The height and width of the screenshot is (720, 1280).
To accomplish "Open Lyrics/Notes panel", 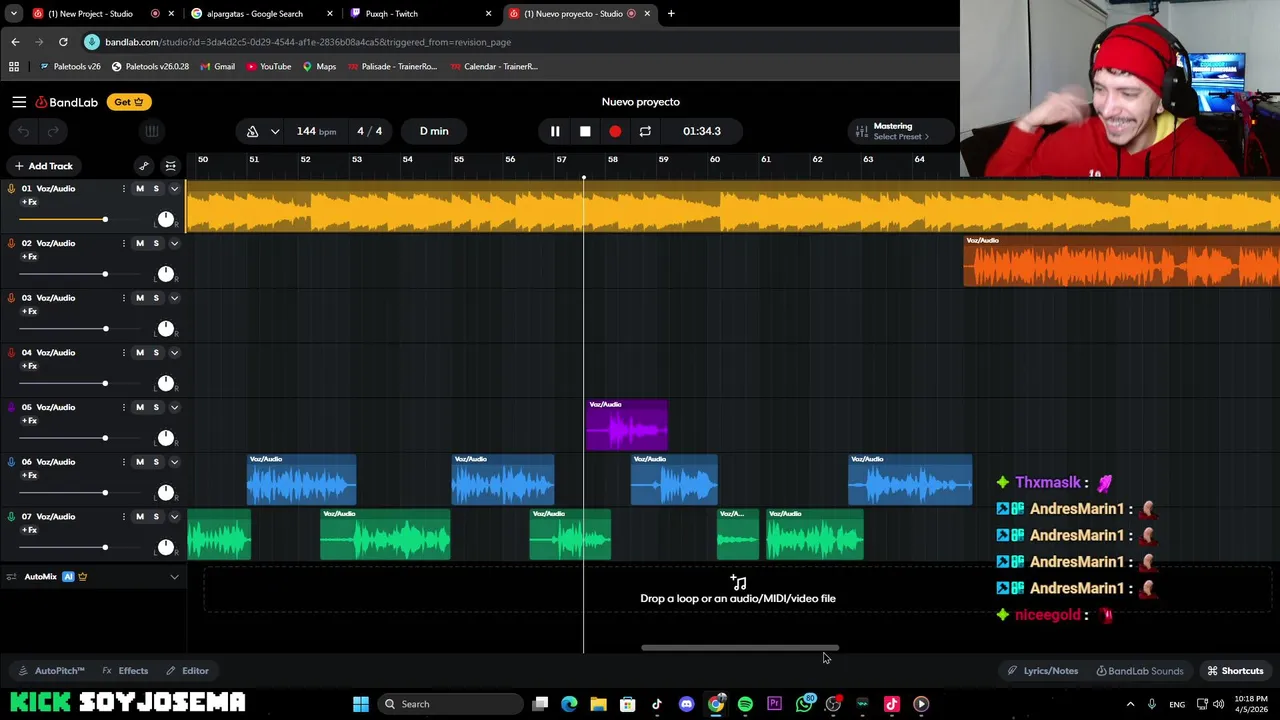I will pyautogui.click(x=1042, y=671).
